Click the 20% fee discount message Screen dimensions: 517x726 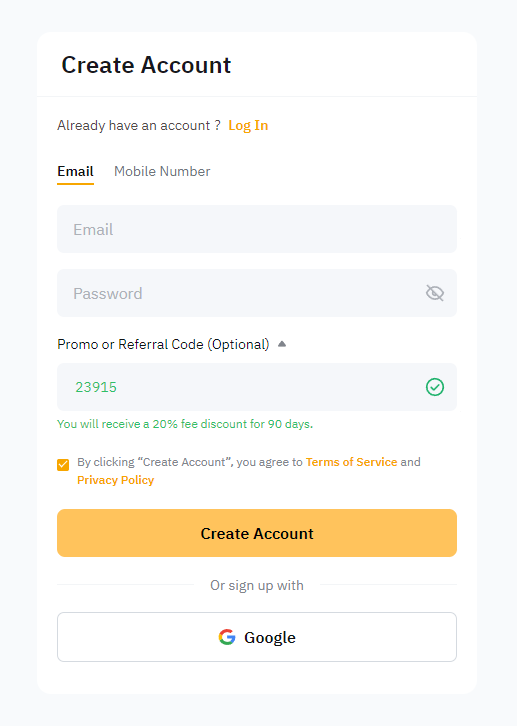point(185,424)
